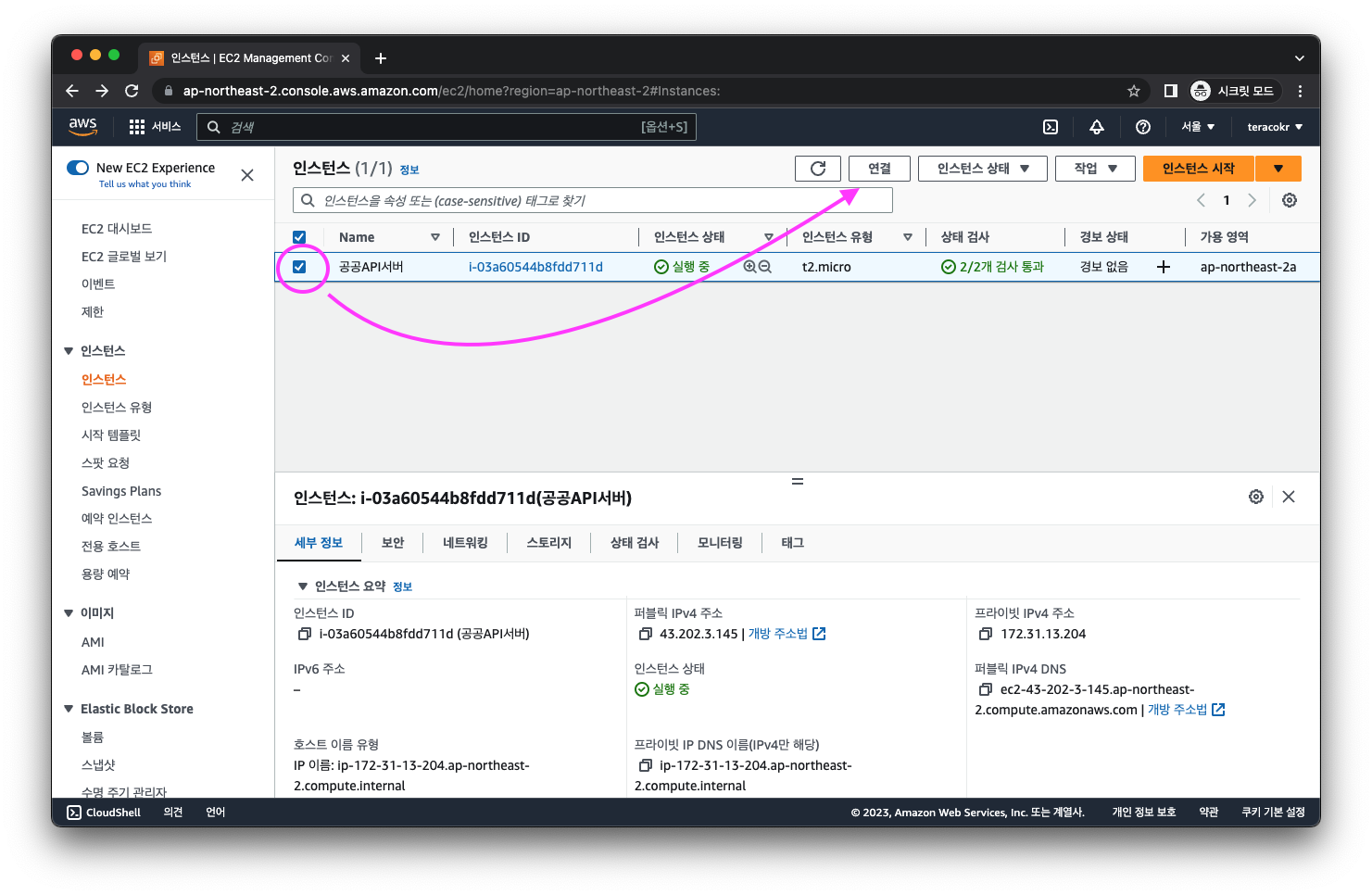Screen dimensions: 1372x895
Task: Open Chrome three-dot menu
Action: [x=1300, y=91]
